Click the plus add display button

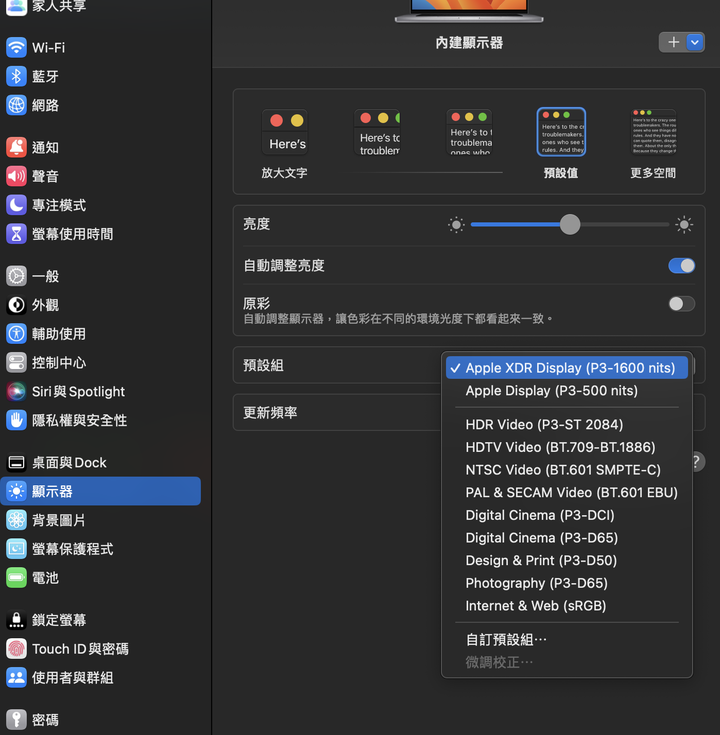(673, 43)
